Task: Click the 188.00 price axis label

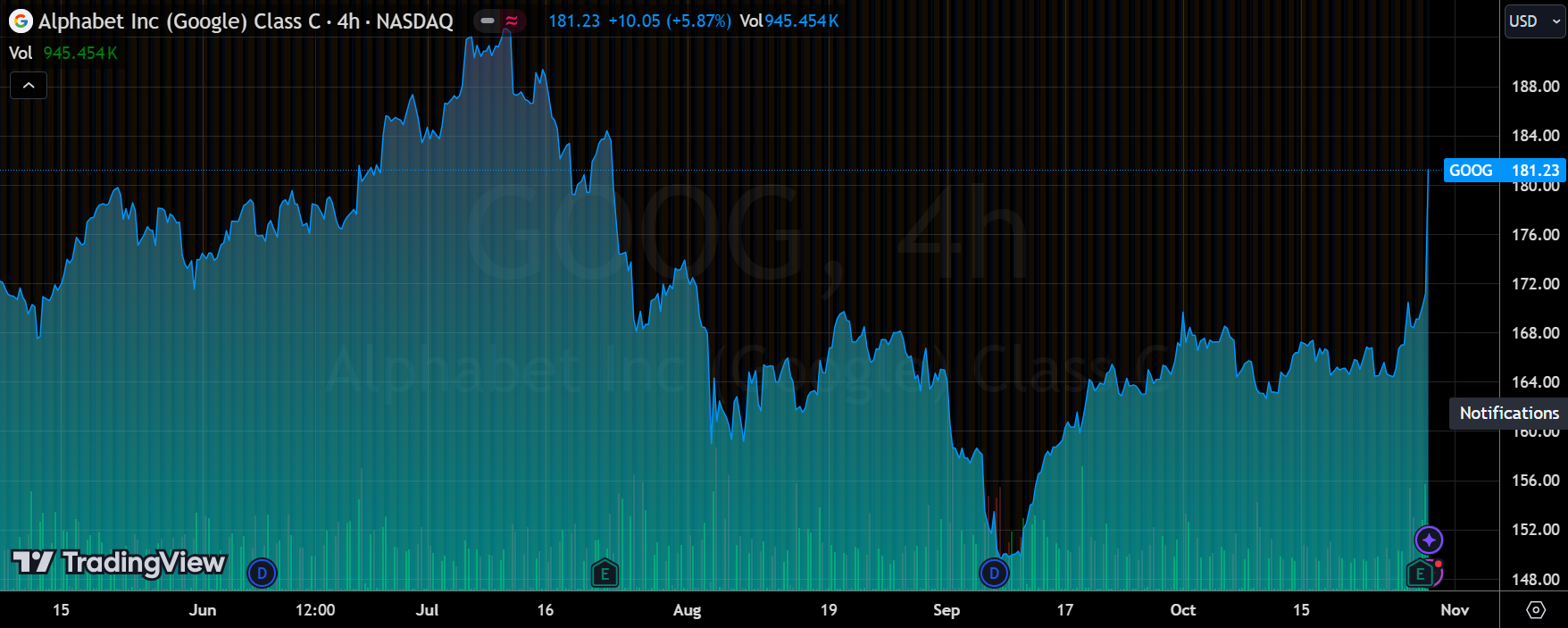Action: pyautogui.click(x=1536, y=87)
